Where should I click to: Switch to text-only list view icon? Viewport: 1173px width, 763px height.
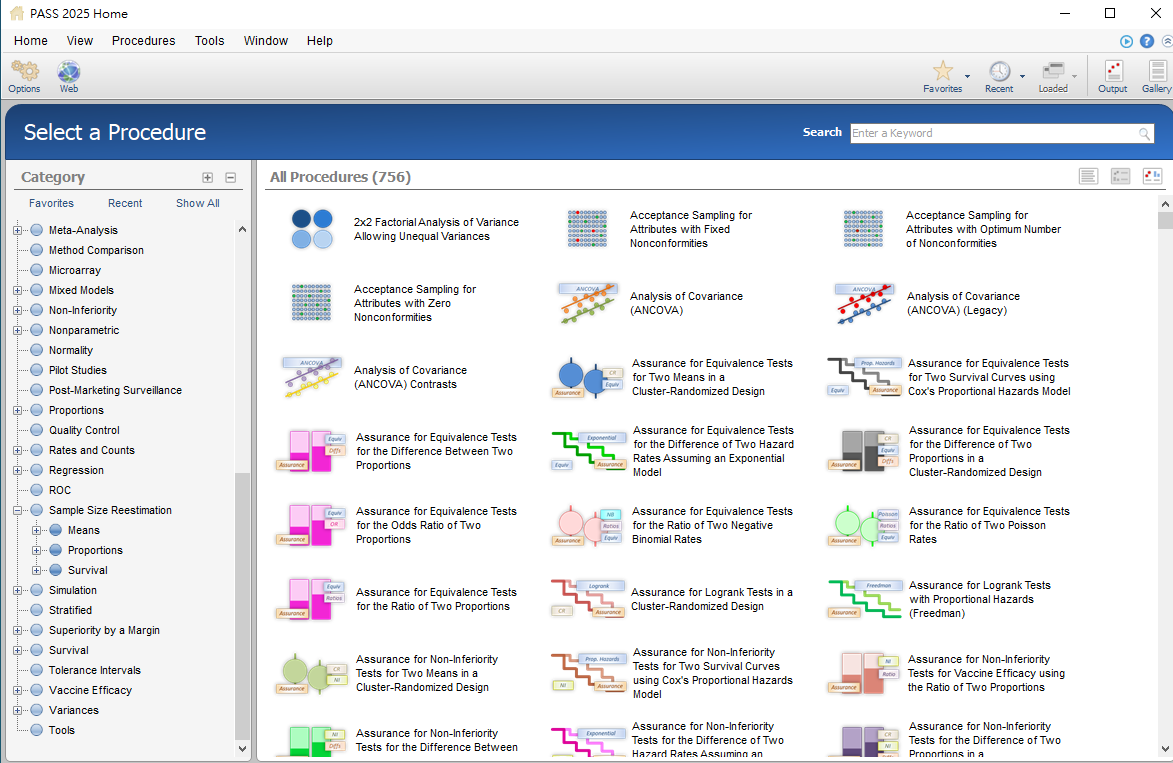tap(1088, 177)
